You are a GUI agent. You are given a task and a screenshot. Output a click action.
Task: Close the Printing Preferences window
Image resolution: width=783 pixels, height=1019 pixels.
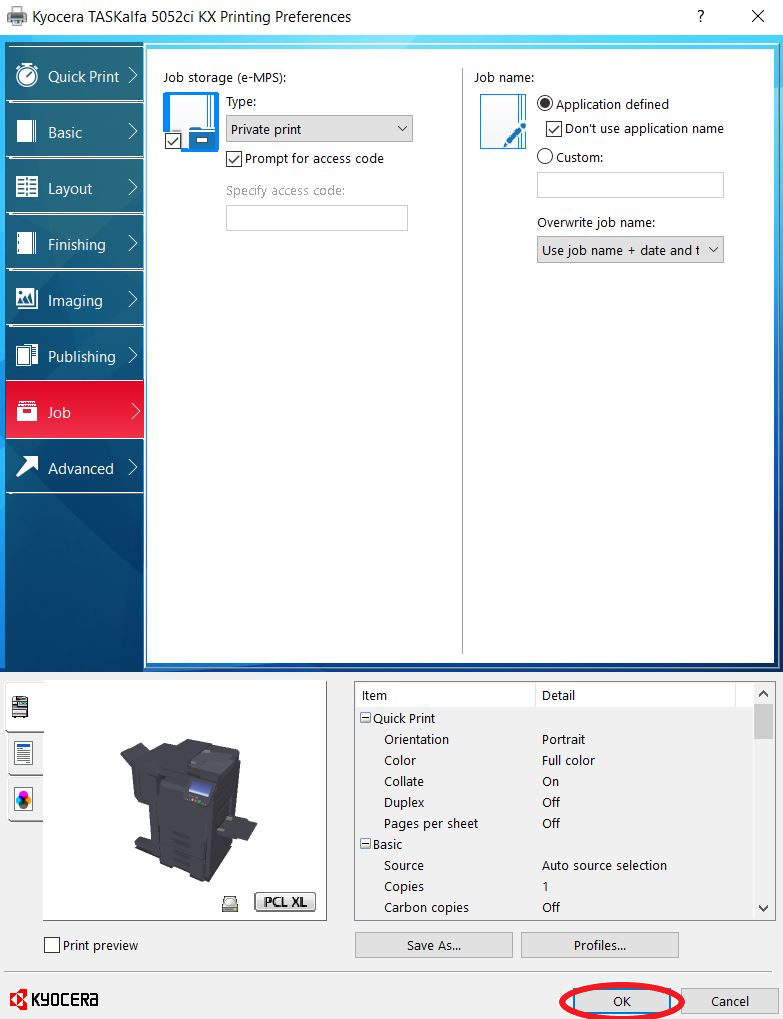pos(758,16)
